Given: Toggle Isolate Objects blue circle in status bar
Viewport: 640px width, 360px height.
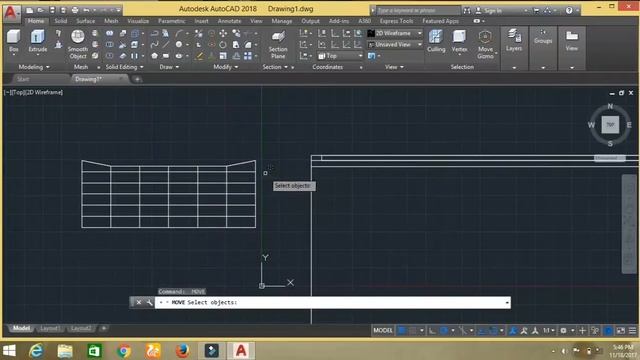Looking at the screenshot, I should pos(608,331).
